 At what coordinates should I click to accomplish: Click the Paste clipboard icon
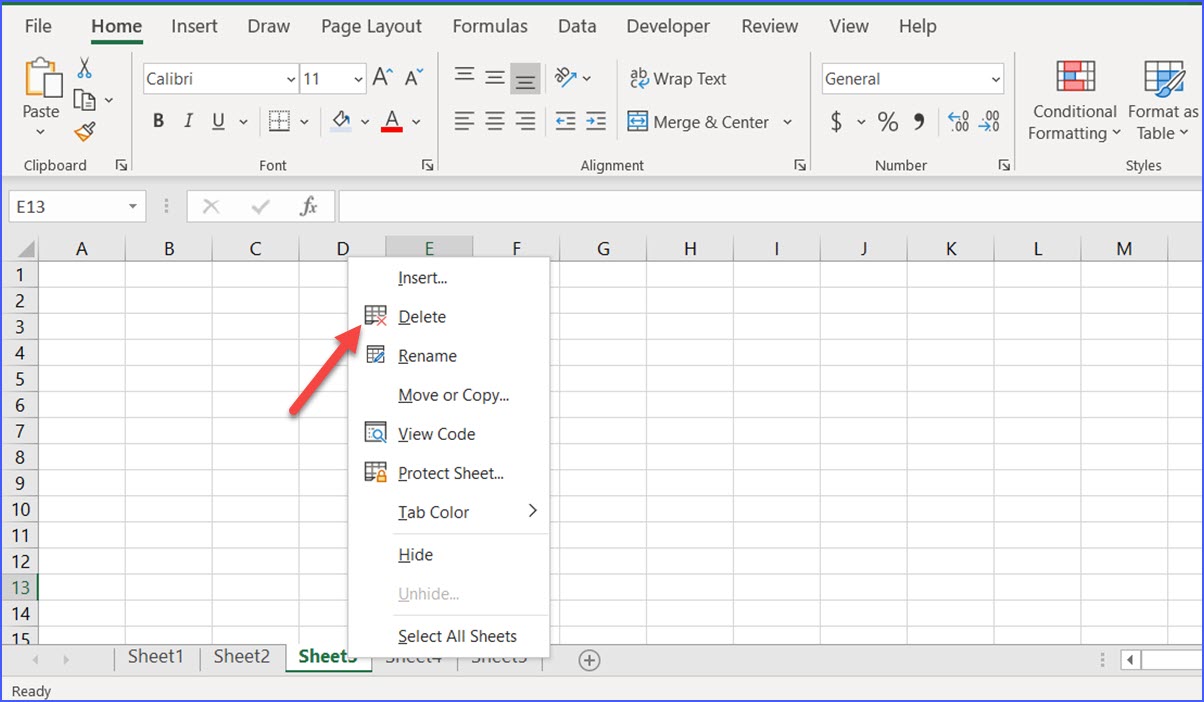[42, 79]
